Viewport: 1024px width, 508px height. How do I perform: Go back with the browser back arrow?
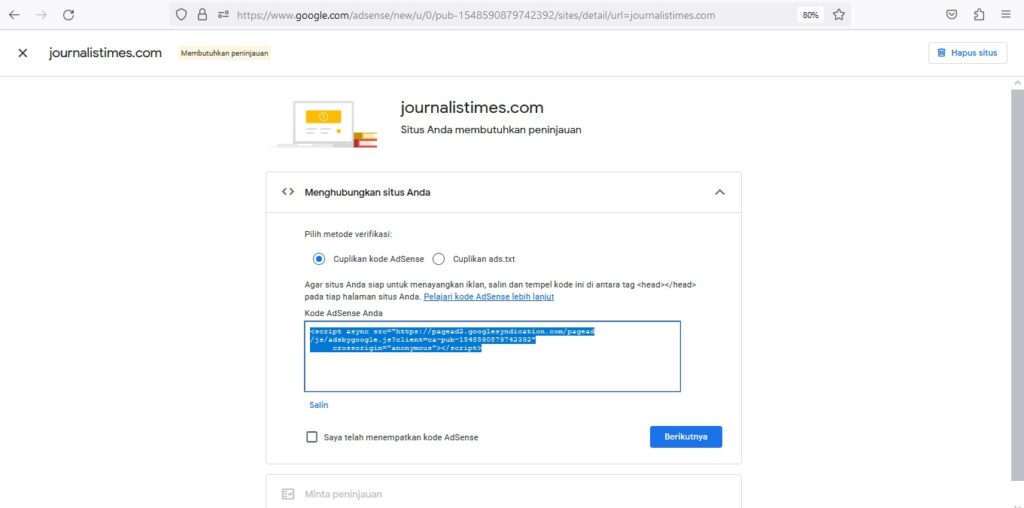pyautogui.click(x=14, y=14)
